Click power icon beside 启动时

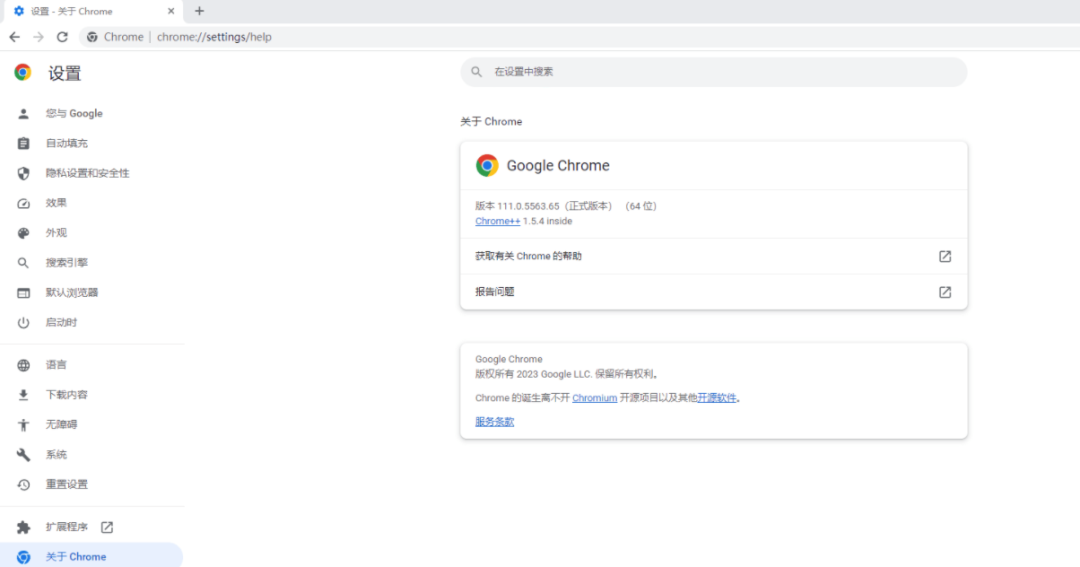23,322
